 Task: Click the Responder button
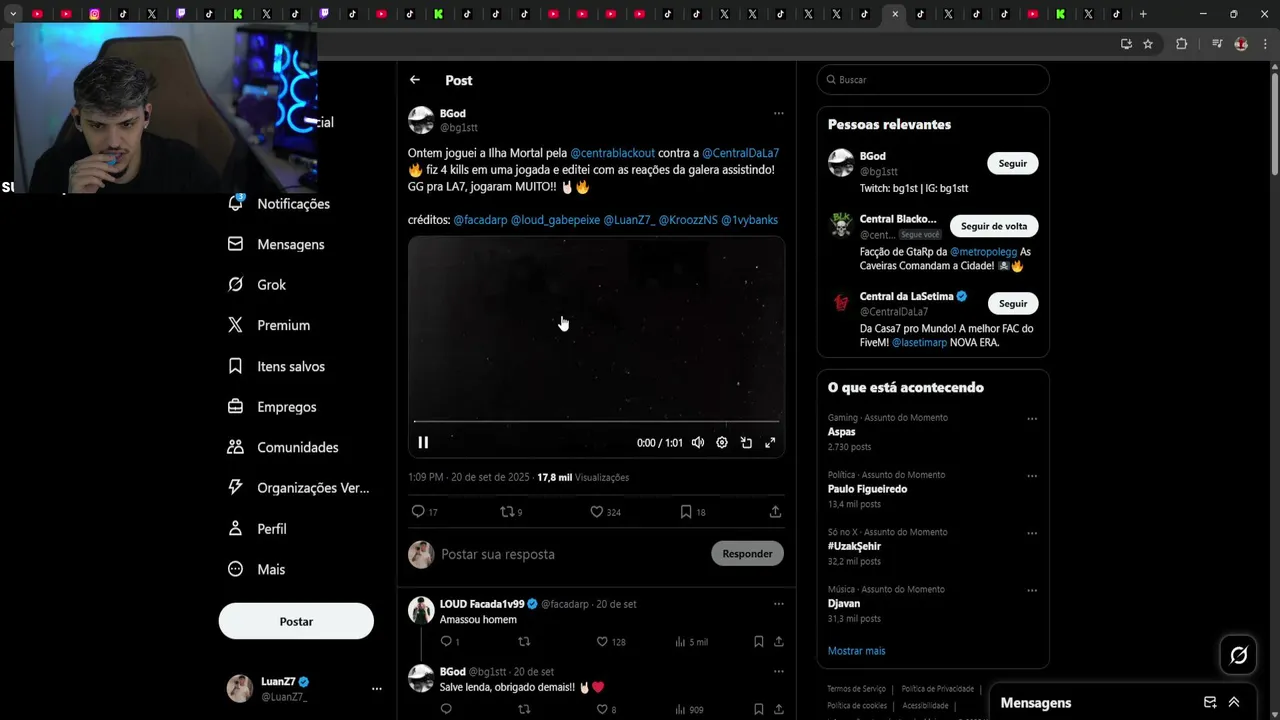click(x=747, y=554)
